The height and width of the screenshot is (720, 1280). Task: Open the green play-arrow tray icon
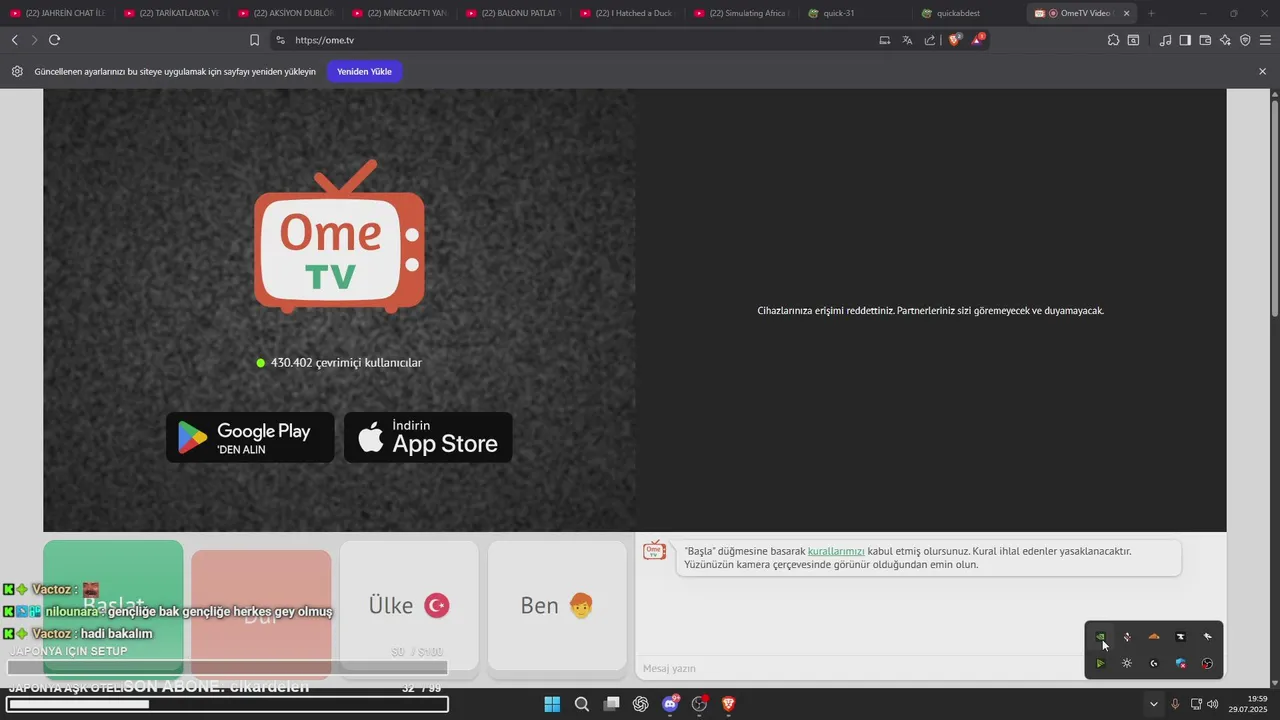[1100, 663]
